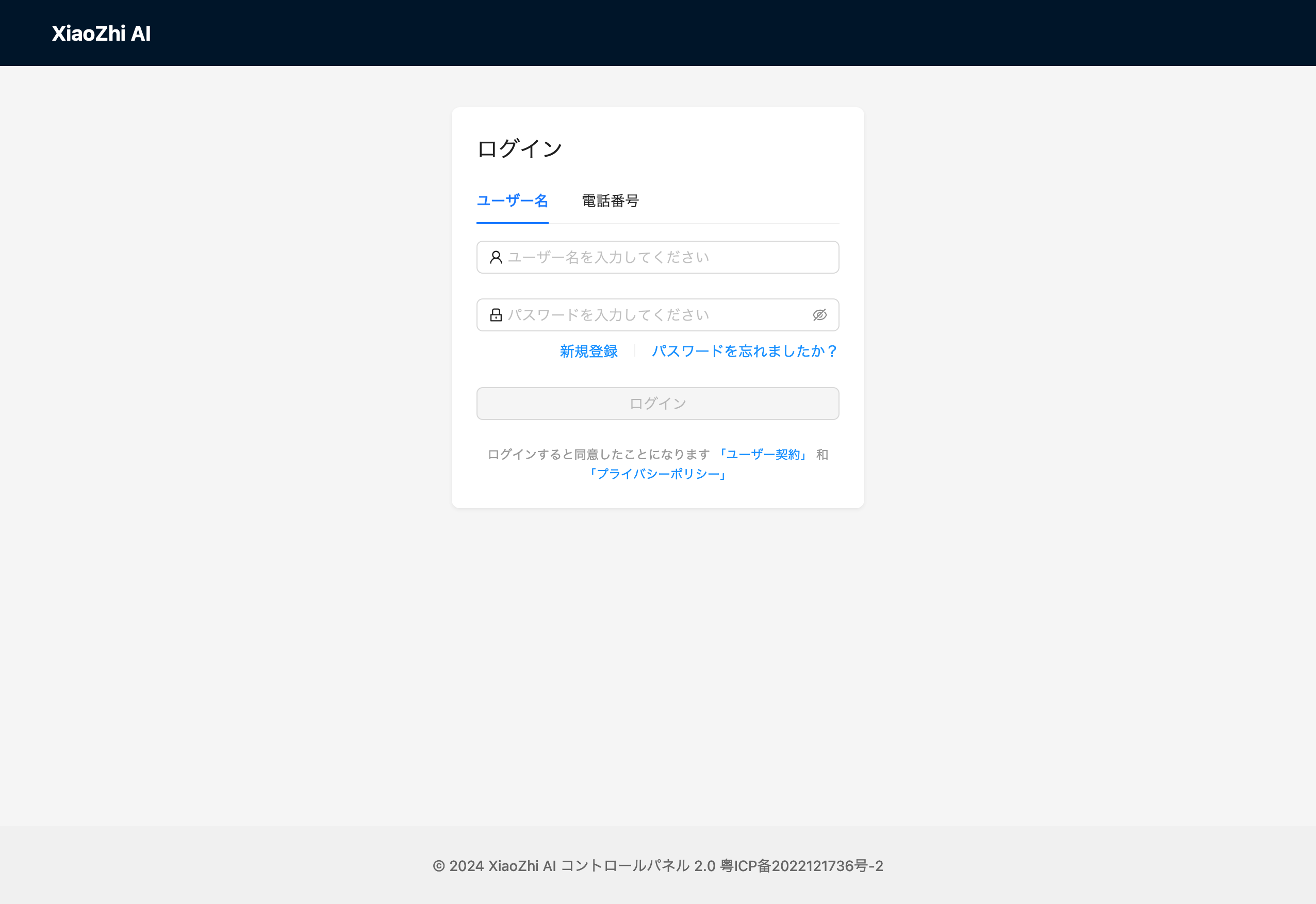Switch to the ユーザー名 login tab
The height and width of the screenshot is (904, 1316).
513,201
